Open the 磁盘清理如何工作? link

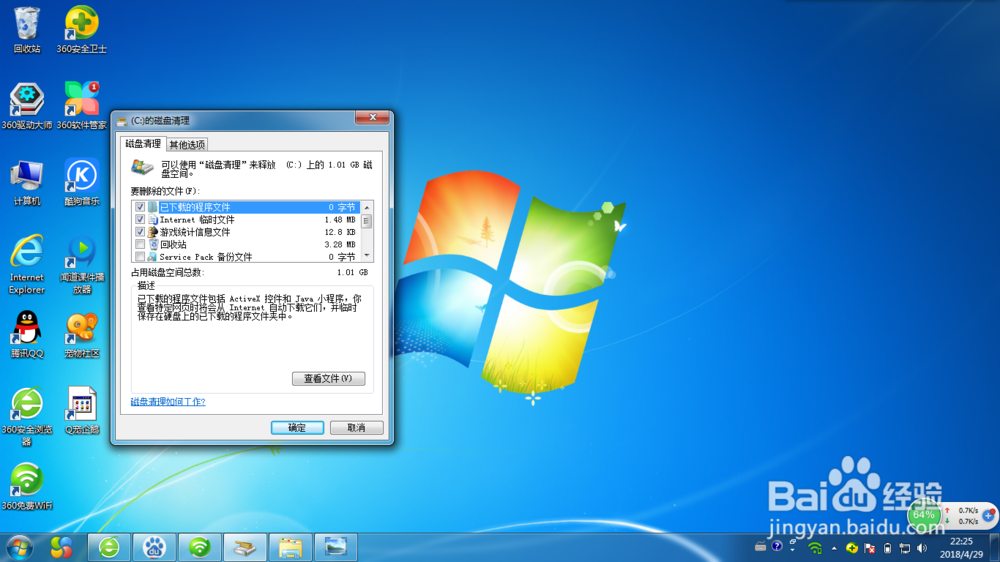pyautogui.click(x=168, y=402)
